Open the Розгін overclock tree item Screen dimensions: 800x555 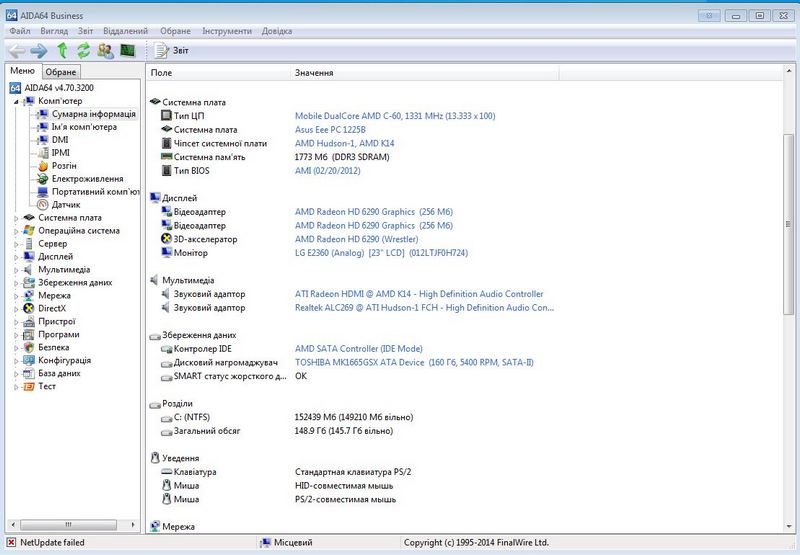(64, 165)
